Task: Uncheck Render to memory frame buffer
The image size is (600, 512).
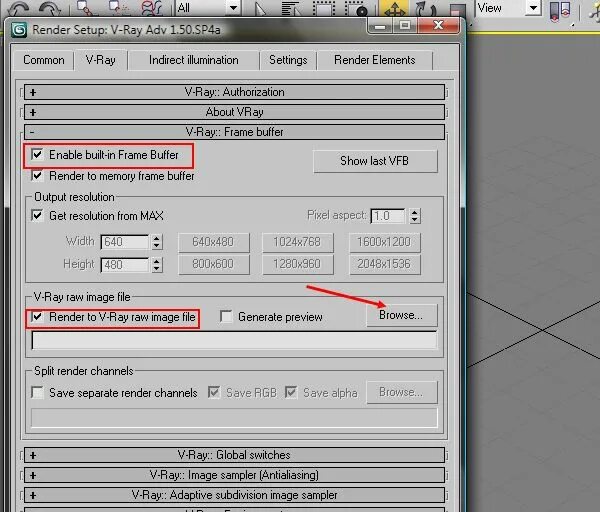Action: (37, 176)
